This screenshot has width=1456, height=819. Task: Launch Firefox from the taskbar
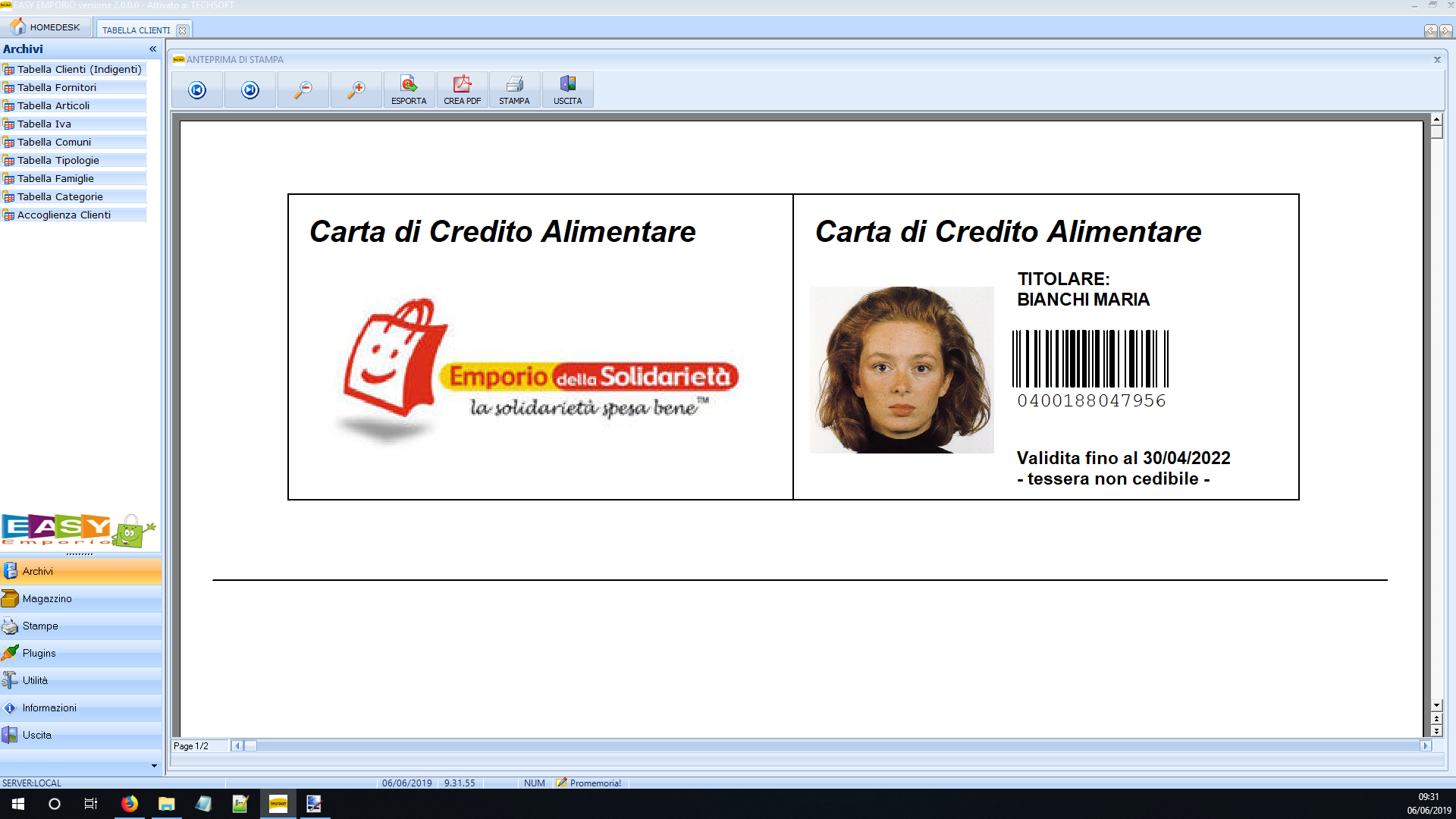(130, 804)
